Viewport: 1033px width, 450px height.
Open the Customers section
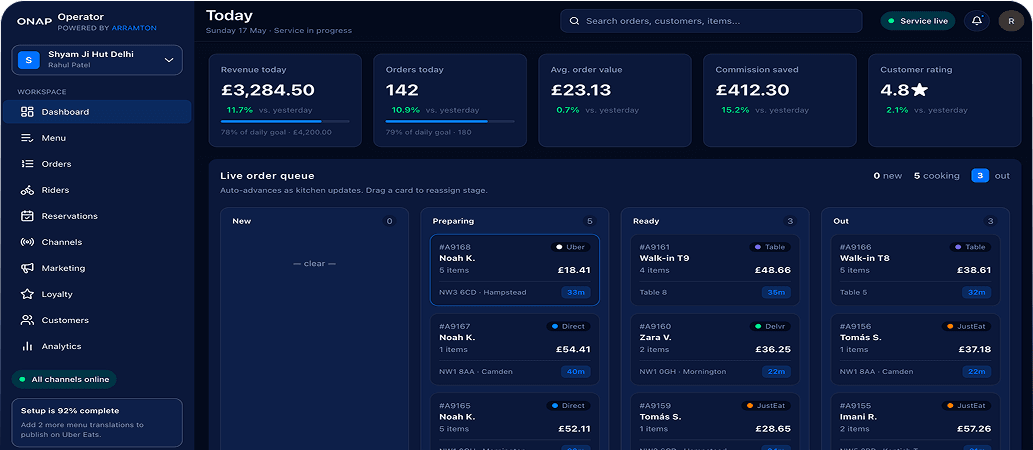coord(97,320)
